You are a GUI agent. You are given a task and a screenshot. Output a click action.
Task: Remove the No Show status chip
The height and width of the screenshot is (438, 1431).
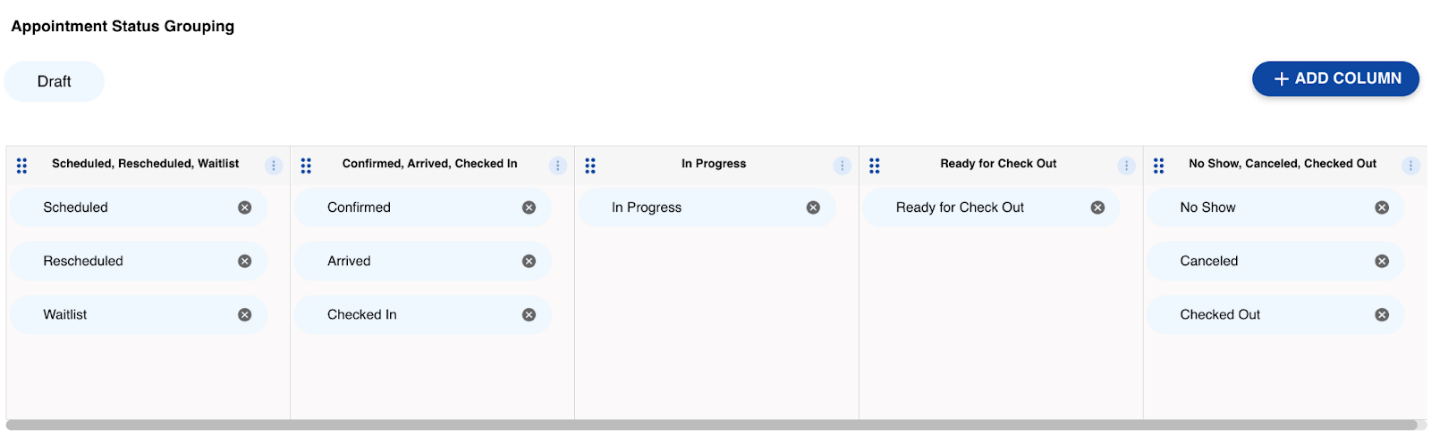[x=1381, y=208]
